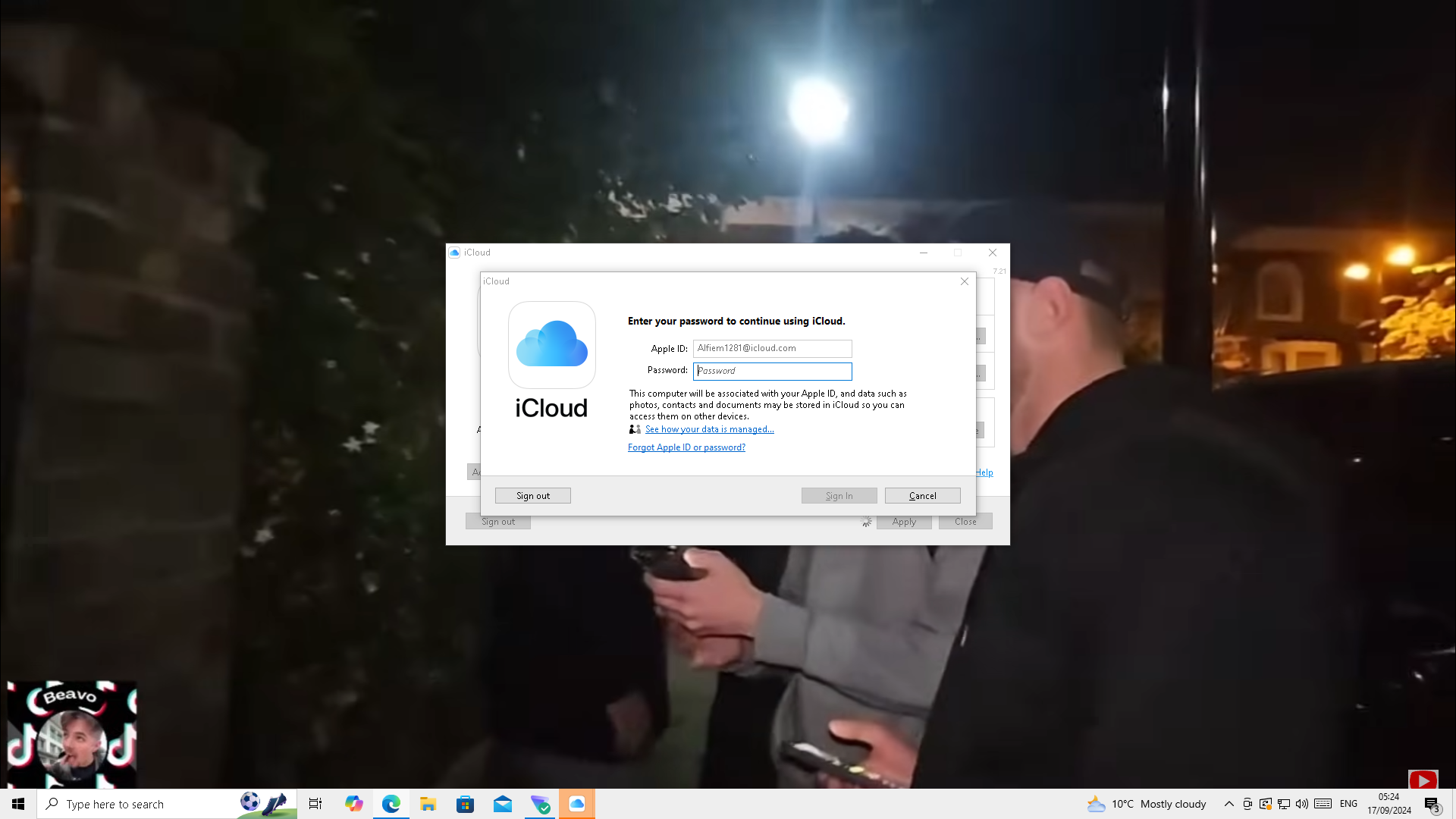1456x819 pixels.
Task: Open the clock and calendar flyout
Action: coord(1389,804)
